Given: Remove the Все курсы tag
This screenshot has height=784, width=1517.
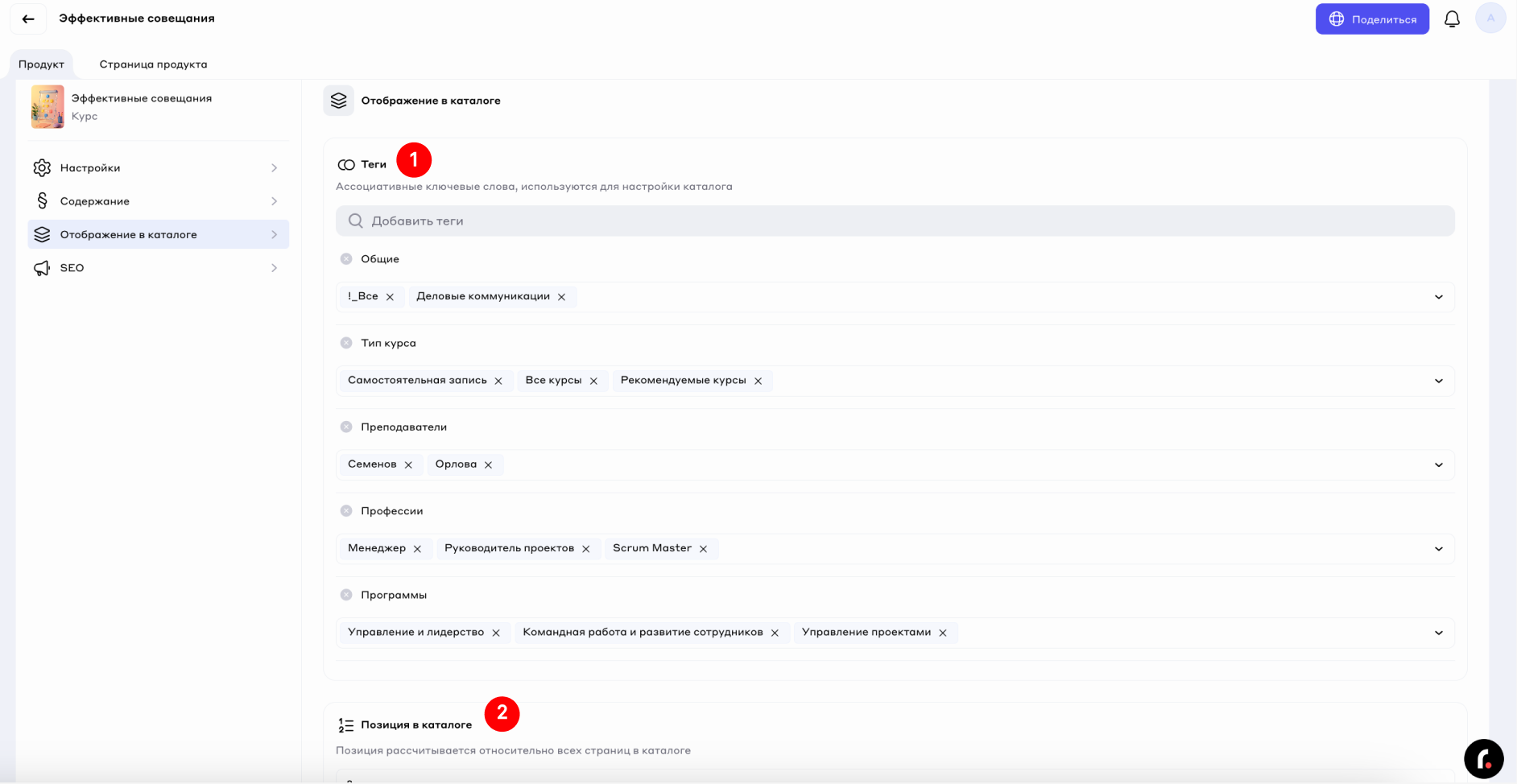Looking at the screenshot, I should tap(593, 382).
